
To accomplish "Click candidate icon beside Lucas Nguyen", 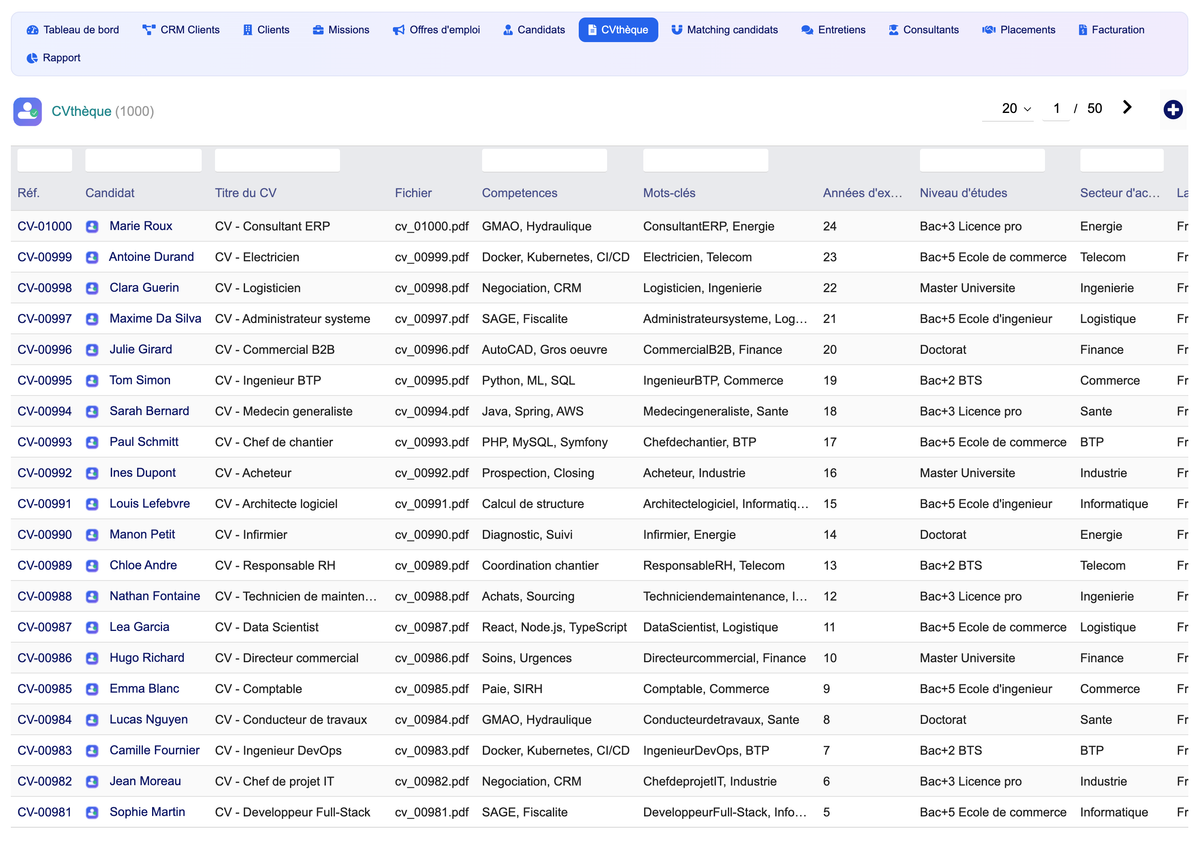I will point(92,720).
